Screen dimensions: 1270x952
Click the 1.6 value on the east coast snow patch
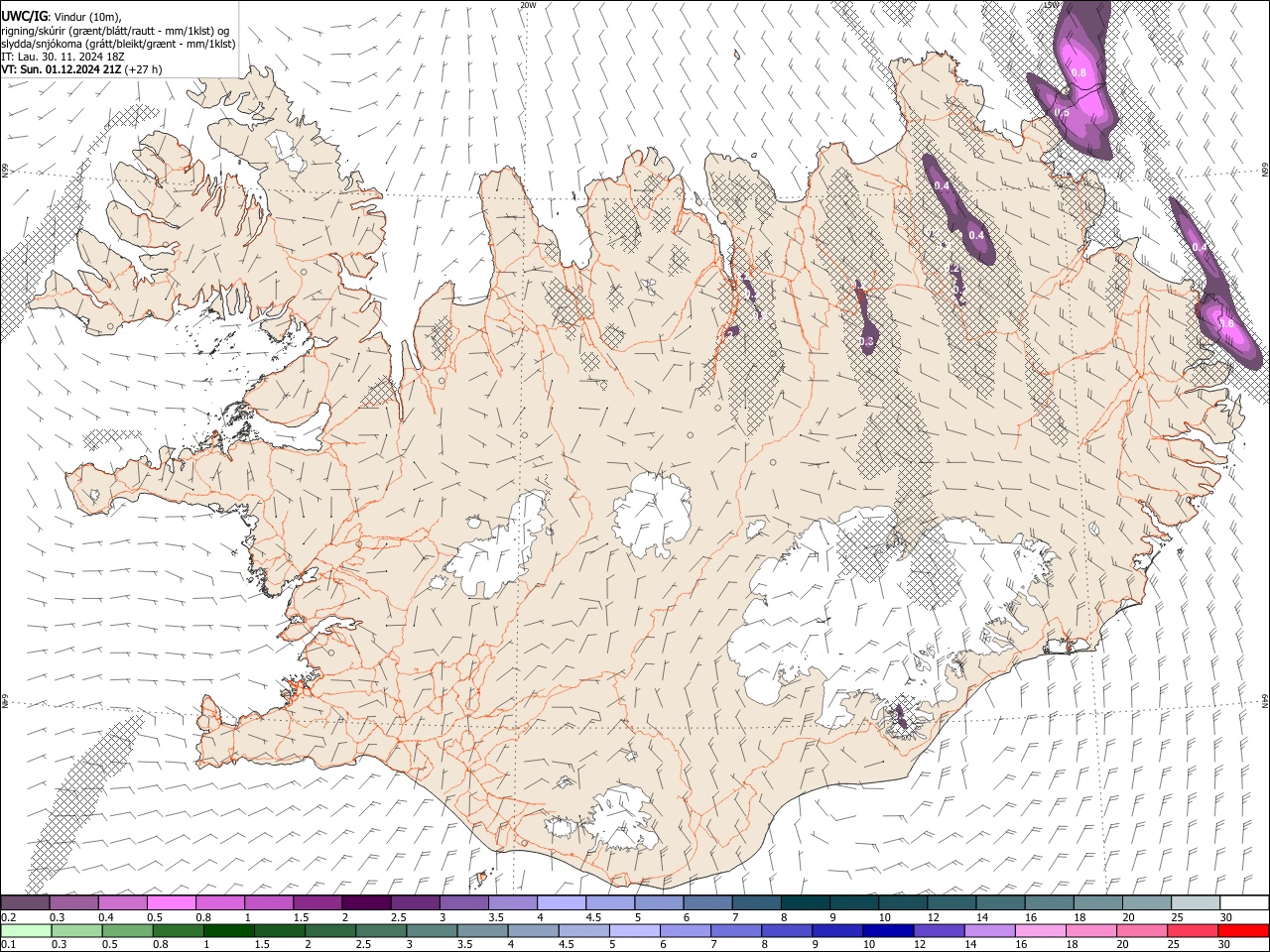coord(1226,323)
